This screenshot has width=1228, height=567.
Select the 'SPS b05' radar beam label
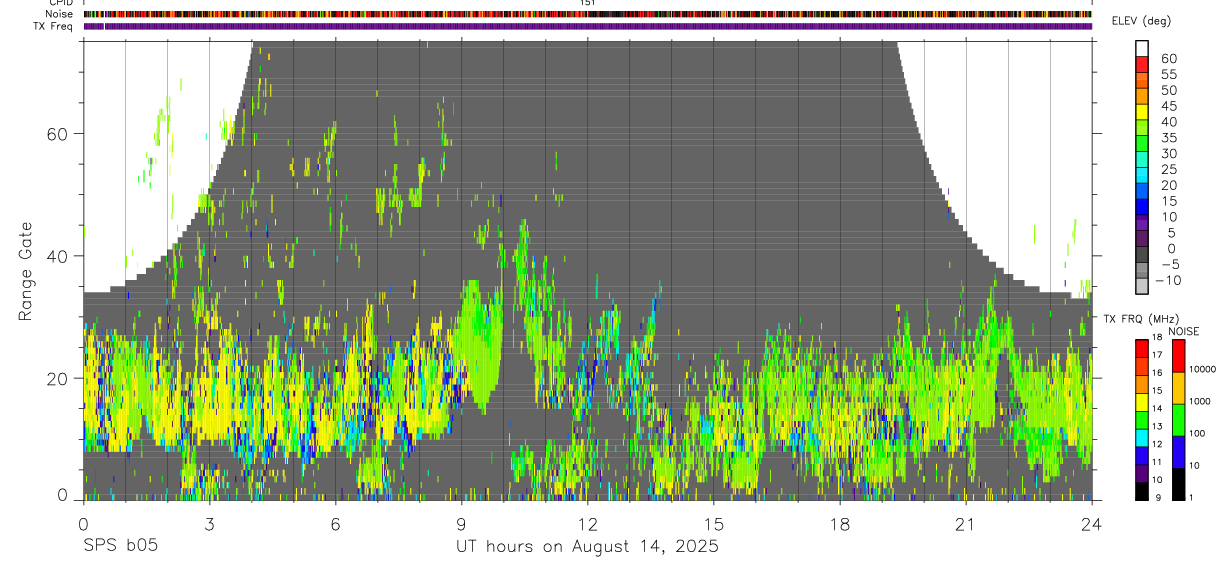pyautogui.click(x=120, y=546)
